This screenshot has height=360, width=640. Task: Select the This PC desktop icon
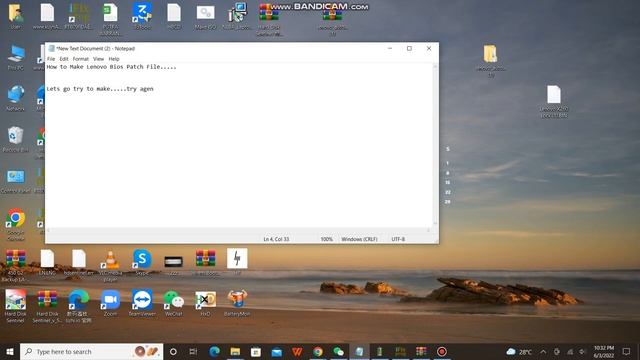point(16,57)
